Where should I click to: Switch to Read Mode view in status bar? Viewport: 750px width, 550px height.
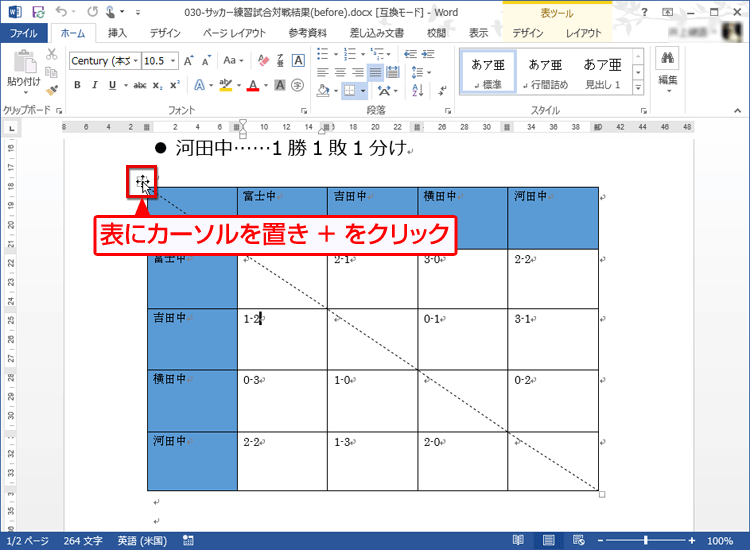coord(518,540)
